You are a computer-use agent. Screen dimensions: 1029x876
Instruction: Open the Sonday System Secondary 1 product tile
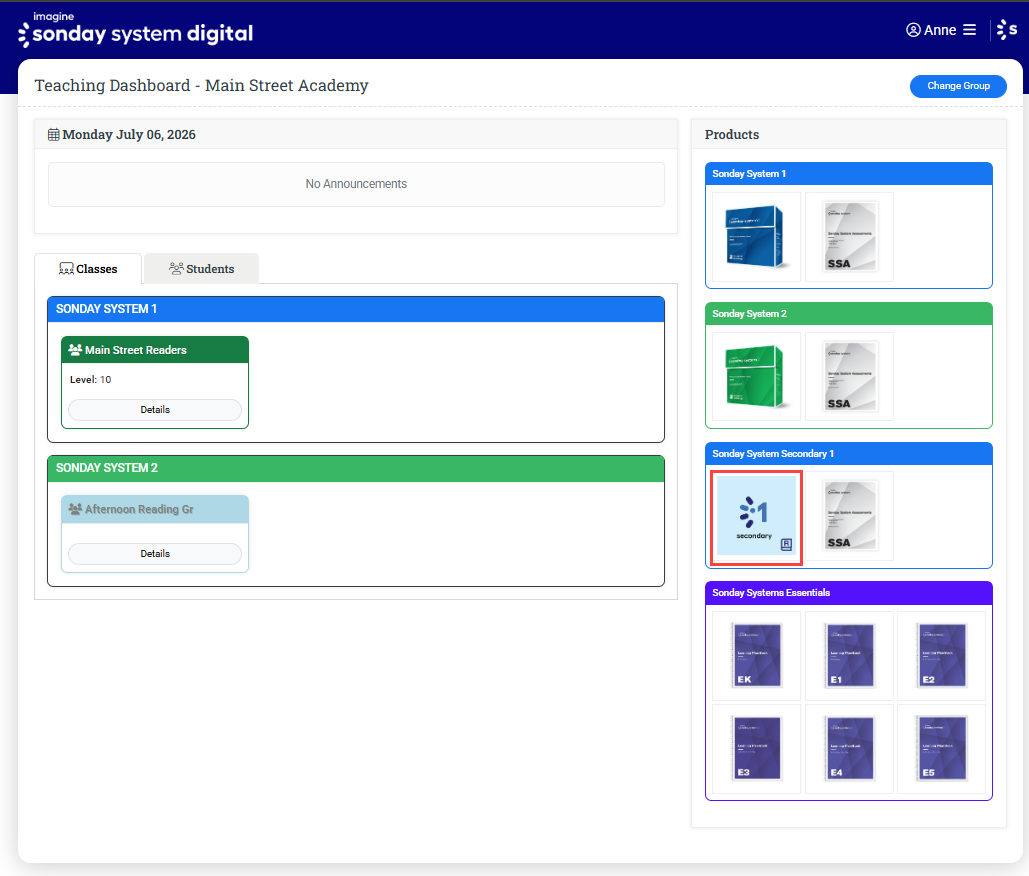[756, 516]
